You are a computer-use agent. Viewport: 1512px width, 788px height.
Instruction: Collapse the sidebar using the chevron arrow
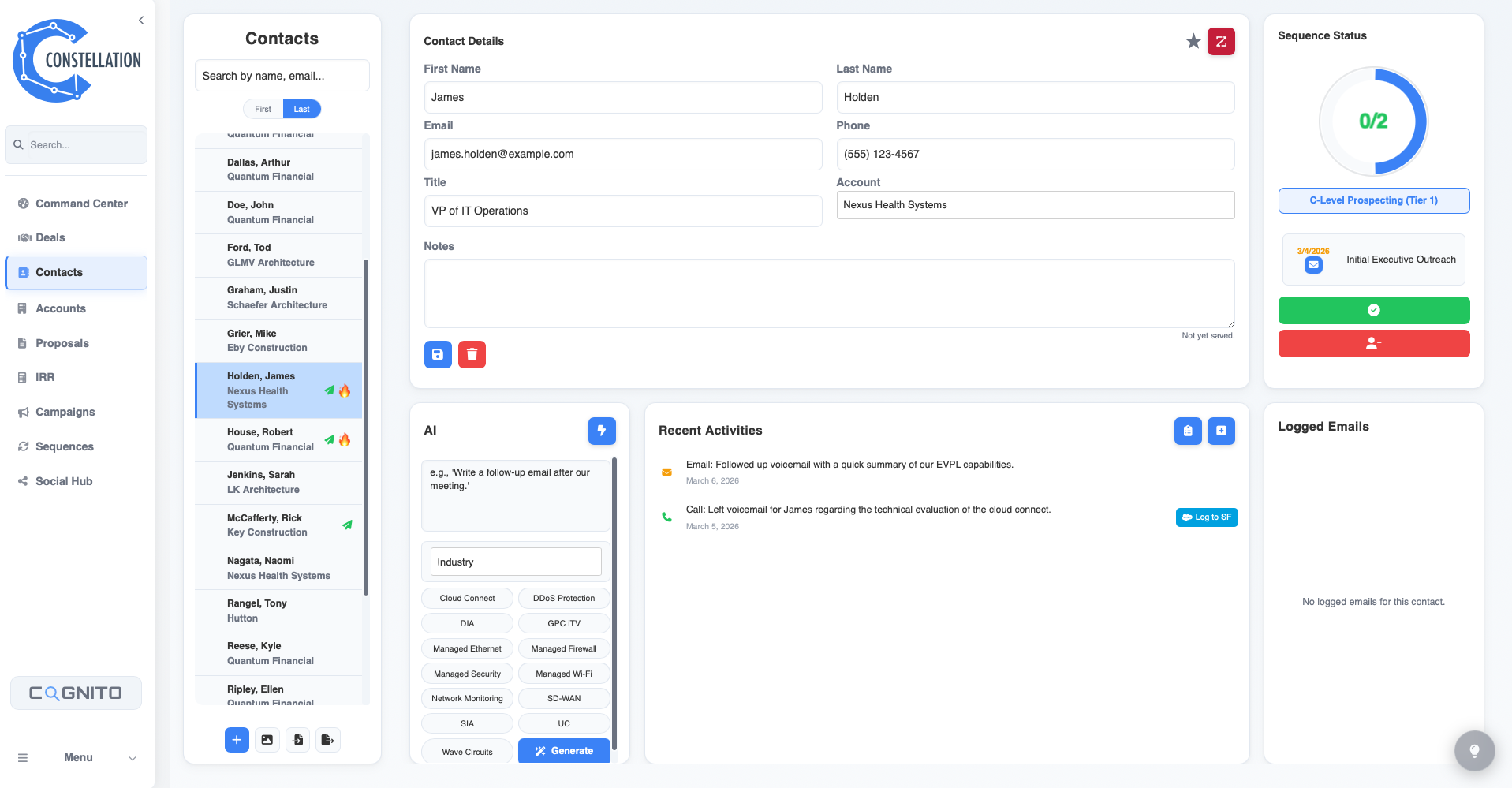(x=141, y=20)
